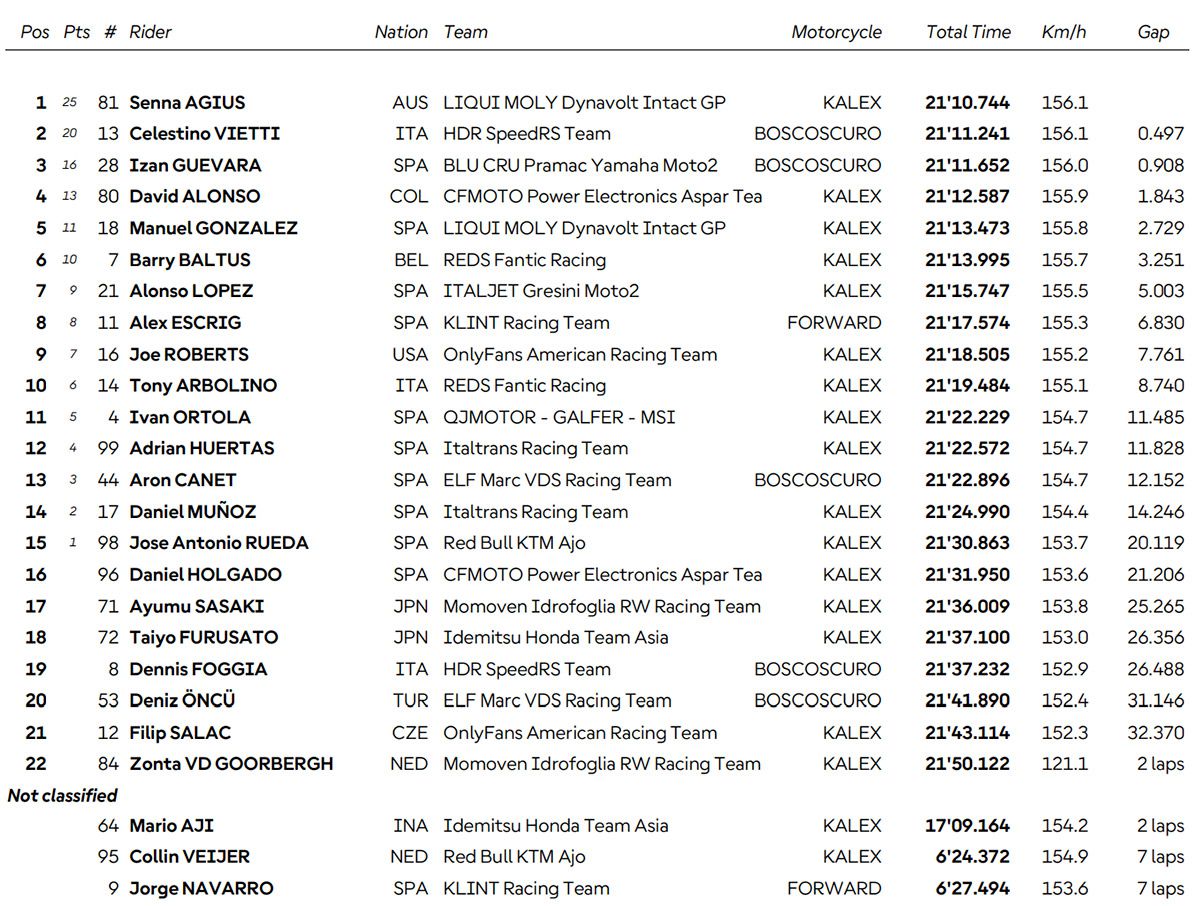The image size is (1200, 906).
Task: Select Barry BALTUS in the results
Action: tap(190, 260)
